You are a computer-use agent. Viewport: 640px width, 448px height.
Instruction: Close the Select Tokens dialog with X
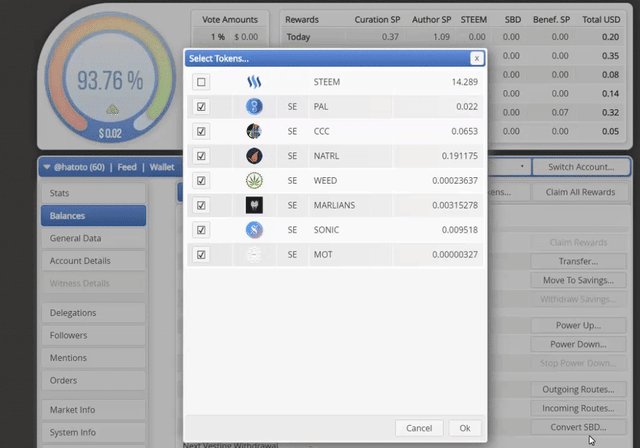[476, 59]
